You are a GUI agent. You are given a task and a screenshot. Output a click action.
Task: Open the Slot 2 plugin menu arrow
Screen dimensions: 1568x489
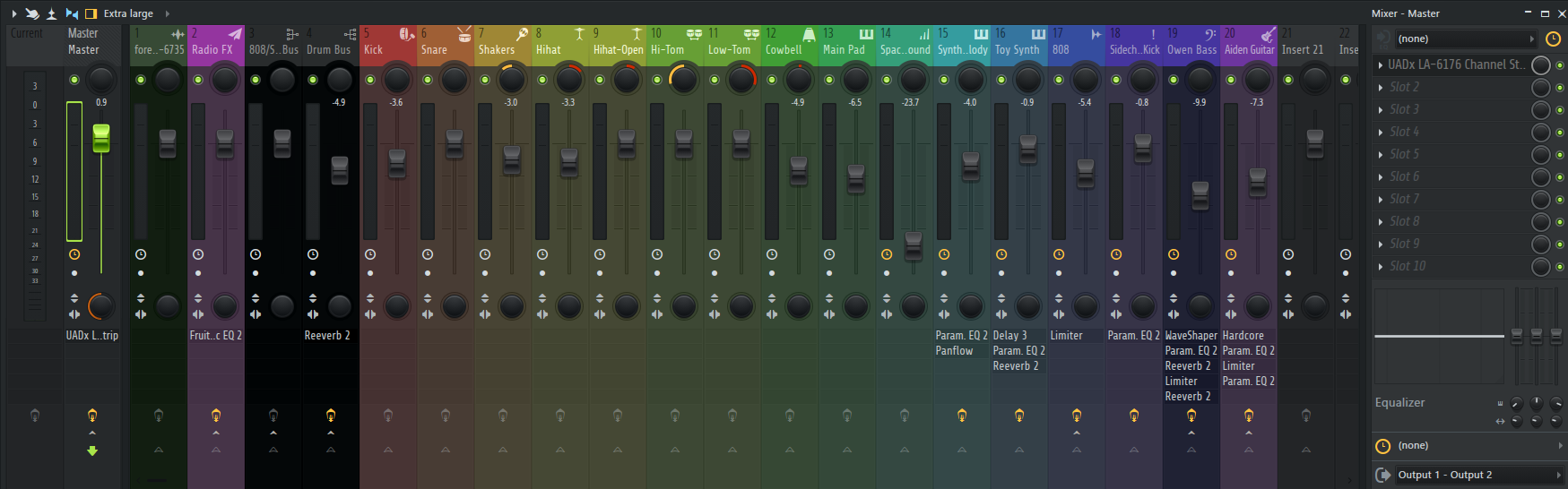click(1381, 87)
